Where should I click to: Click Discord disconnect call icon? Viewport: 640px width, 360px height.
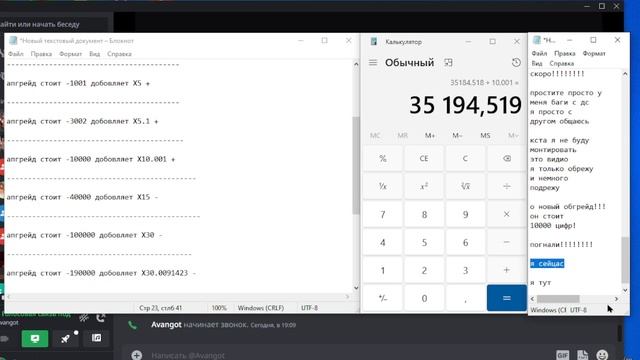(x=101, y=317)
